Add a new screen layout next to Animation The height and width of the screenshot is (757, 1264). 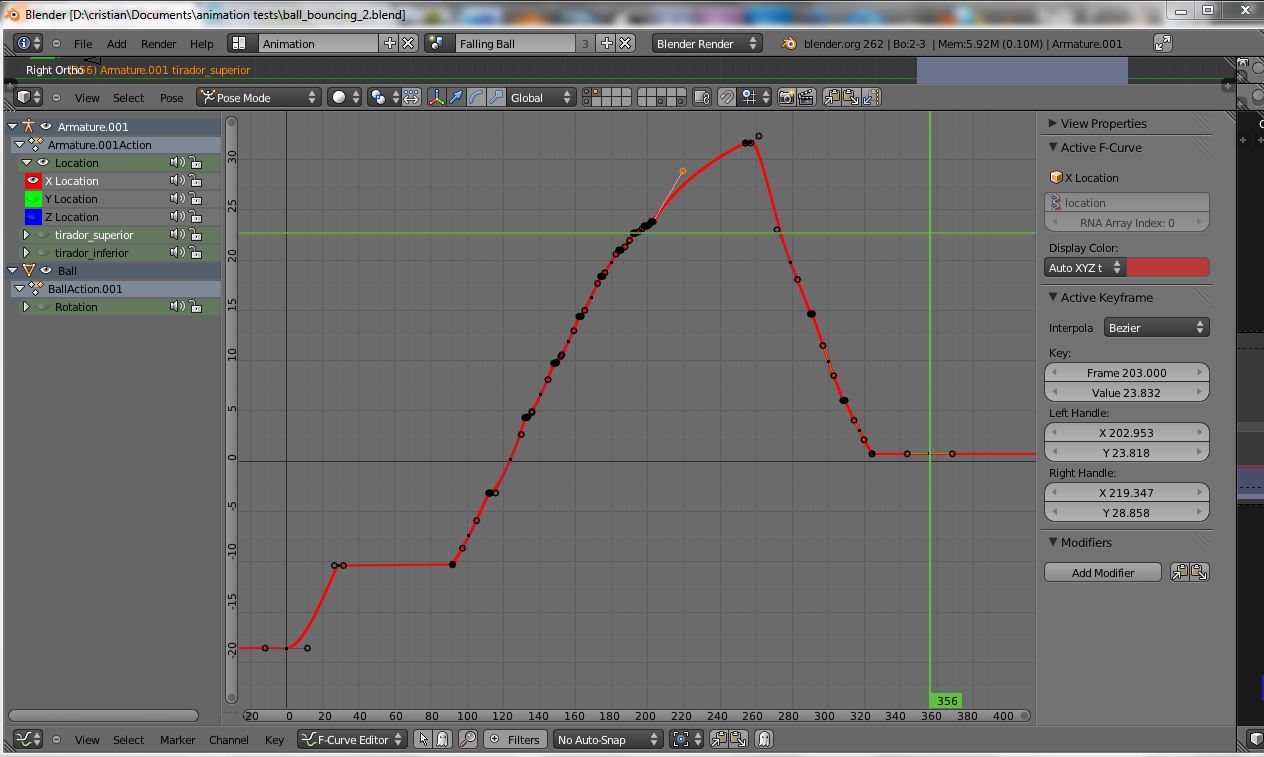389,43
